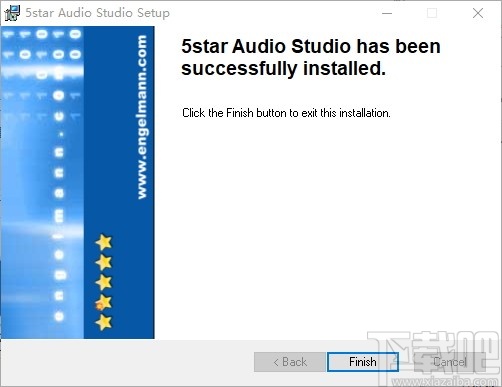Minimize the Setup window

tap(387, 13)
